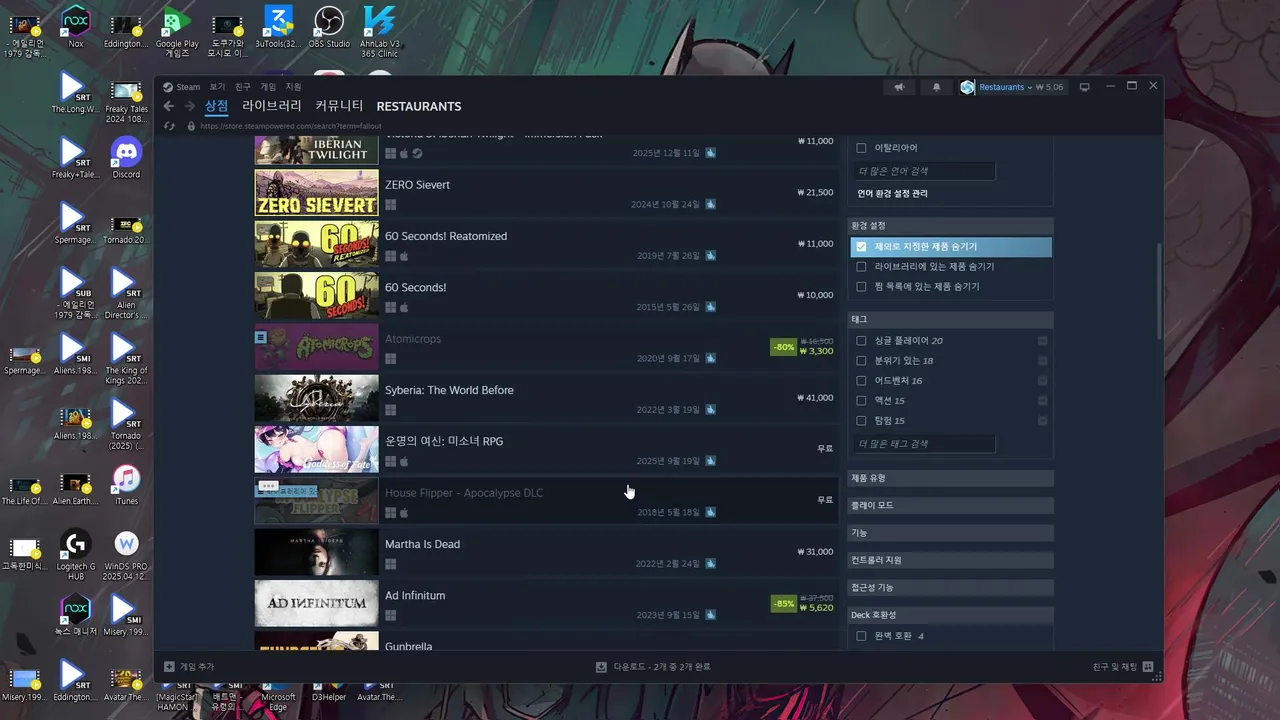This screenshot has width=1280, height=720.
Task: Click the ignored marker icon on Atomicrops thumbnail
Action: (261, 337)
